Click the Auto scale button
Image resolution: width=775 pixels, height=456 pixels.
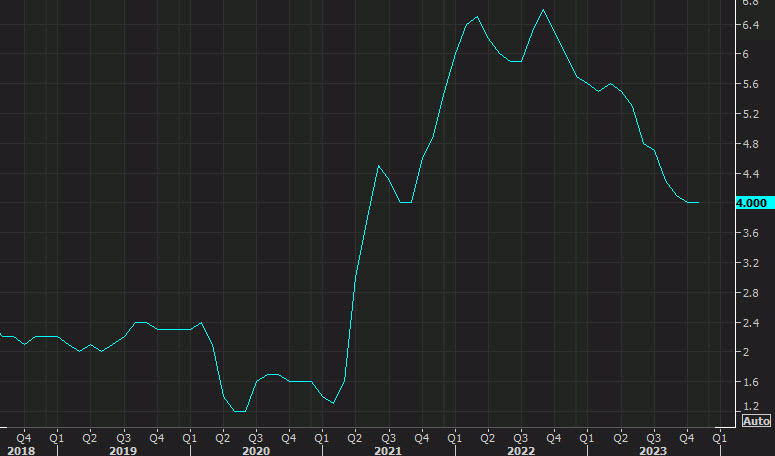755,421
